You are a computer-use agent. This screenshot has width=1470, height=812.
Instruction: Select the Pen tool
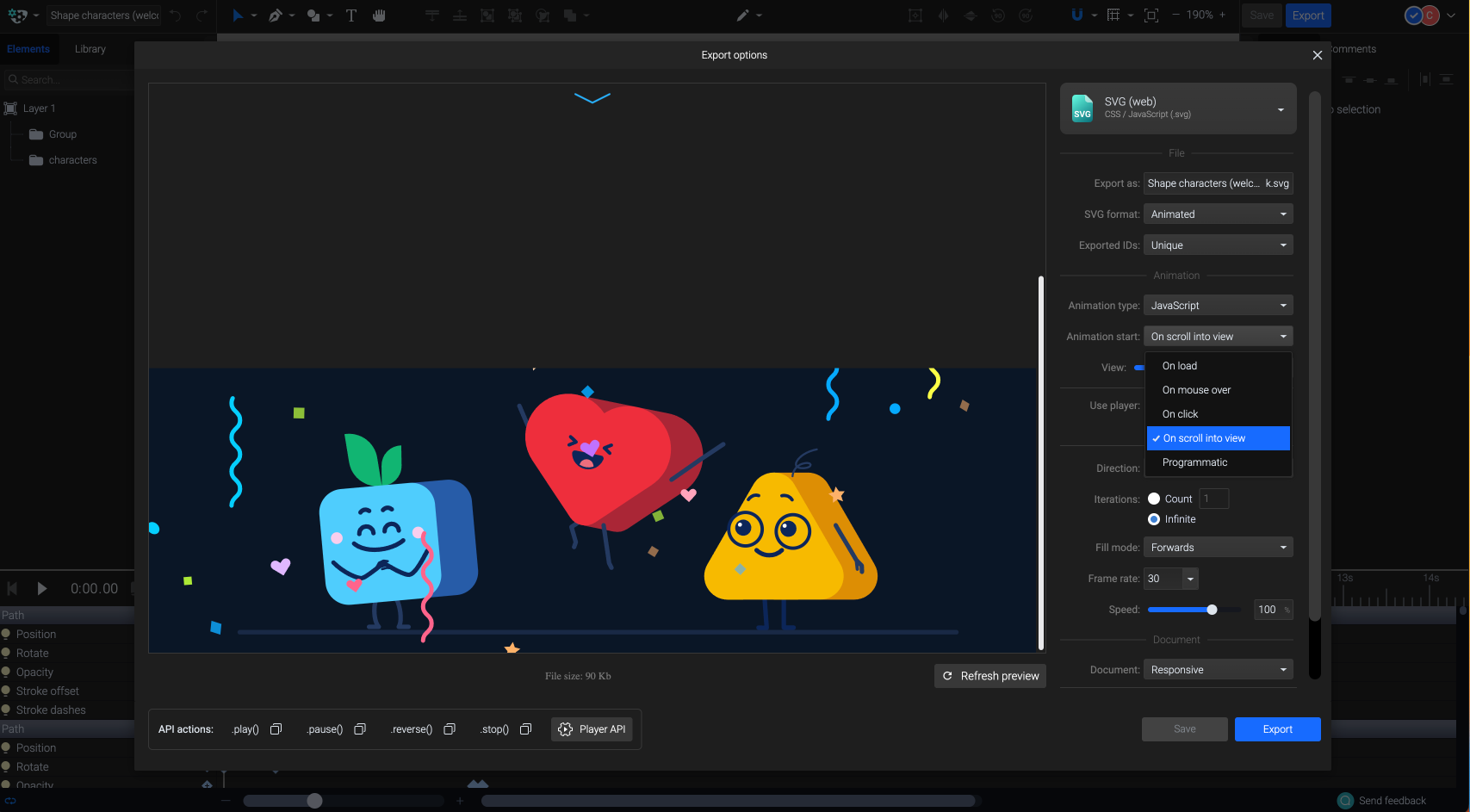click(276, 15)
